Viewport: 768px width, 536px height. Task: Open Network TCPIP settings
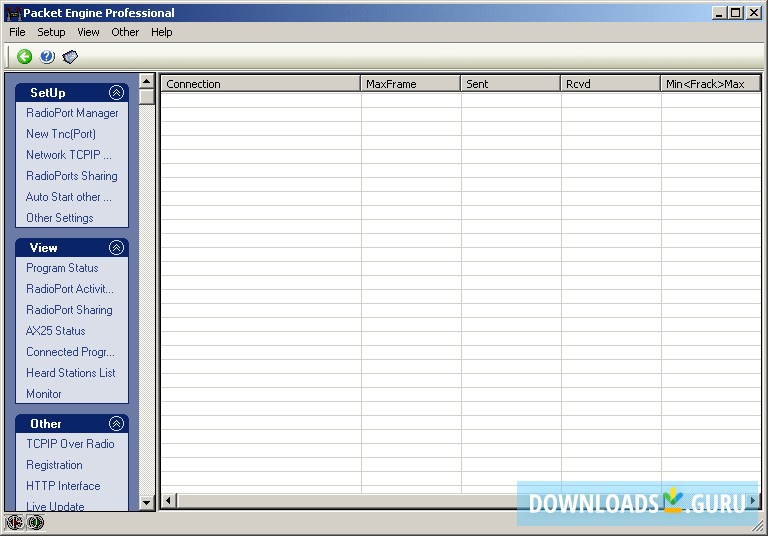[x=69, y=155]
